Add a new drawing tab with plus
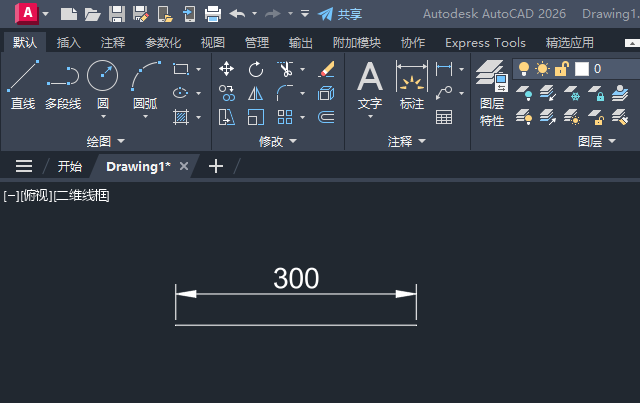 216,166
